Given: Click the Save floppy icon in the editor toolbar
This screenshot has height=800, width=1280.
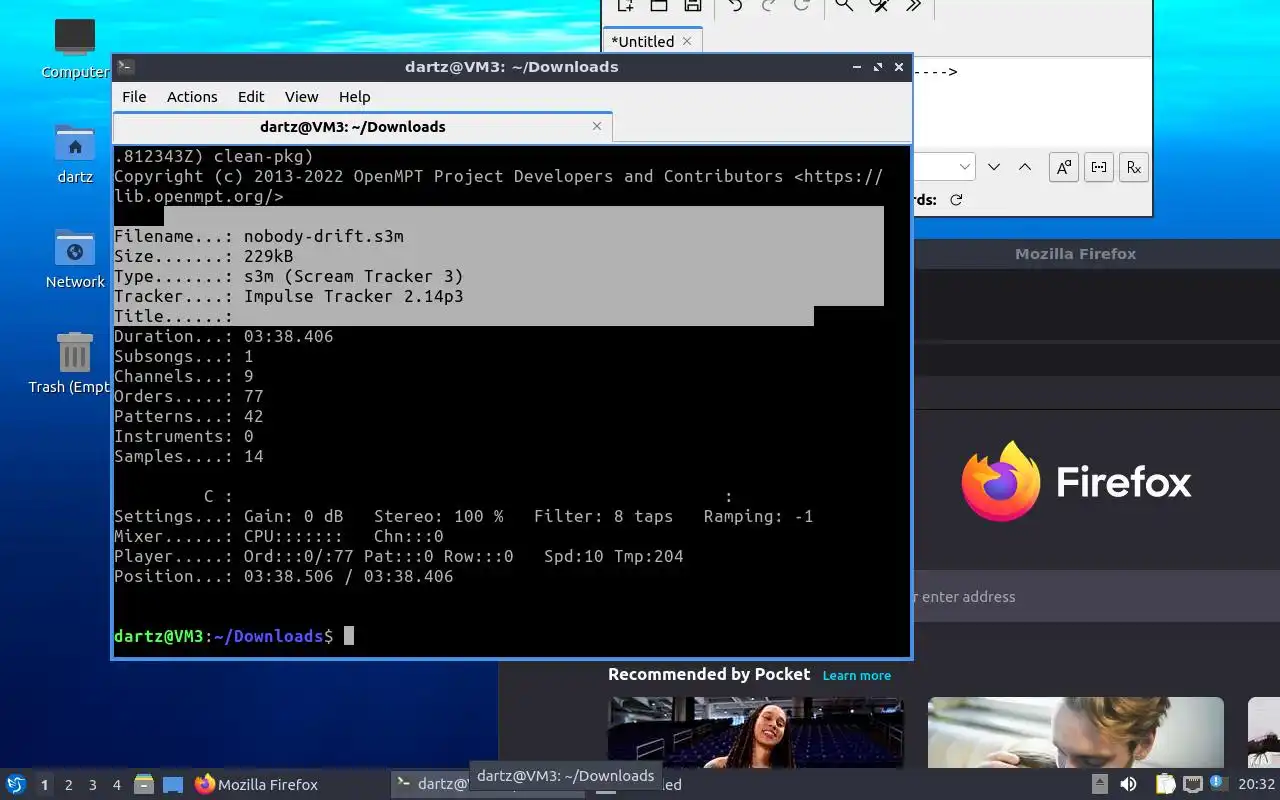Looking at the screenshot, I should click(x=692, y=5).
